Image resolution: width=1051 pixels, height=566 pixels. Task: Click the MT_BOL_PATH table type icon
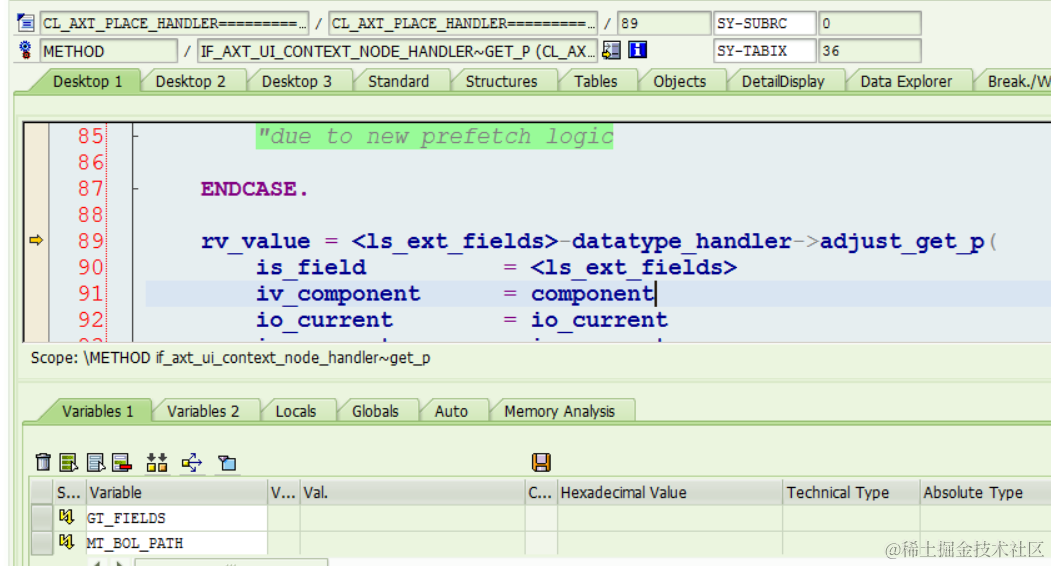66,542
